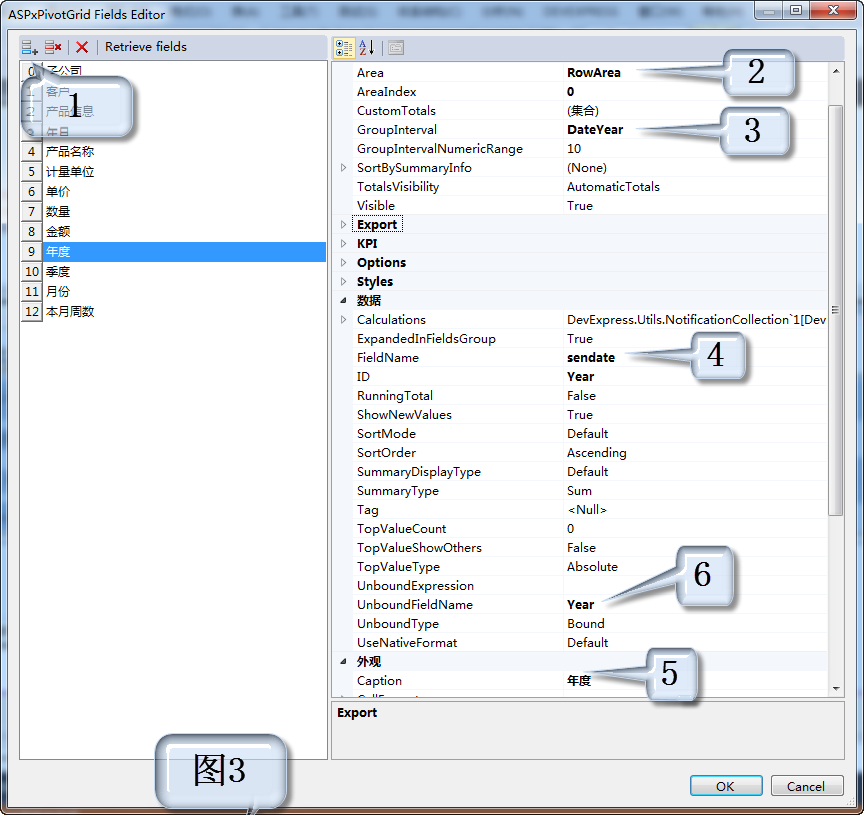864x815 pixels.
Task: Click the SortOrder Ascending value
Action: click(x=597, y=452)
